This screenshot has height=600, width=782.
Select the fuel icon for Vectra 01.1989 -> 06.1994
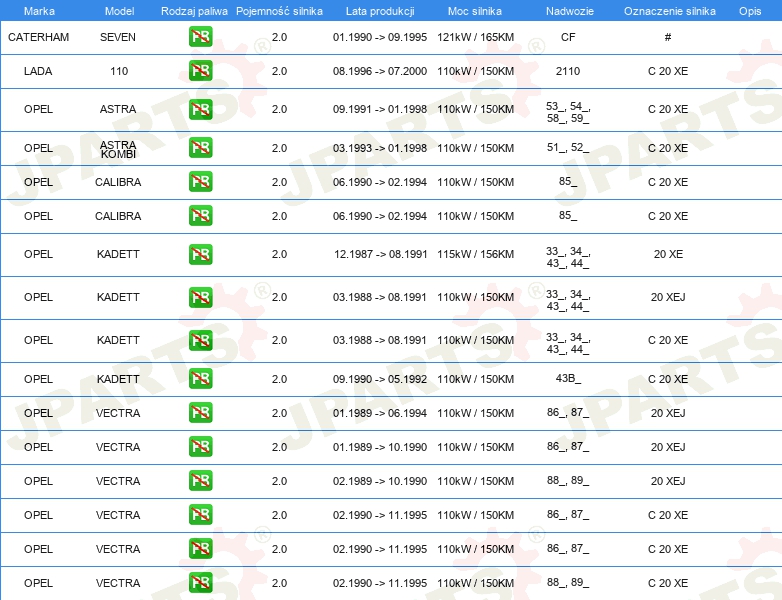click(200, 413)
